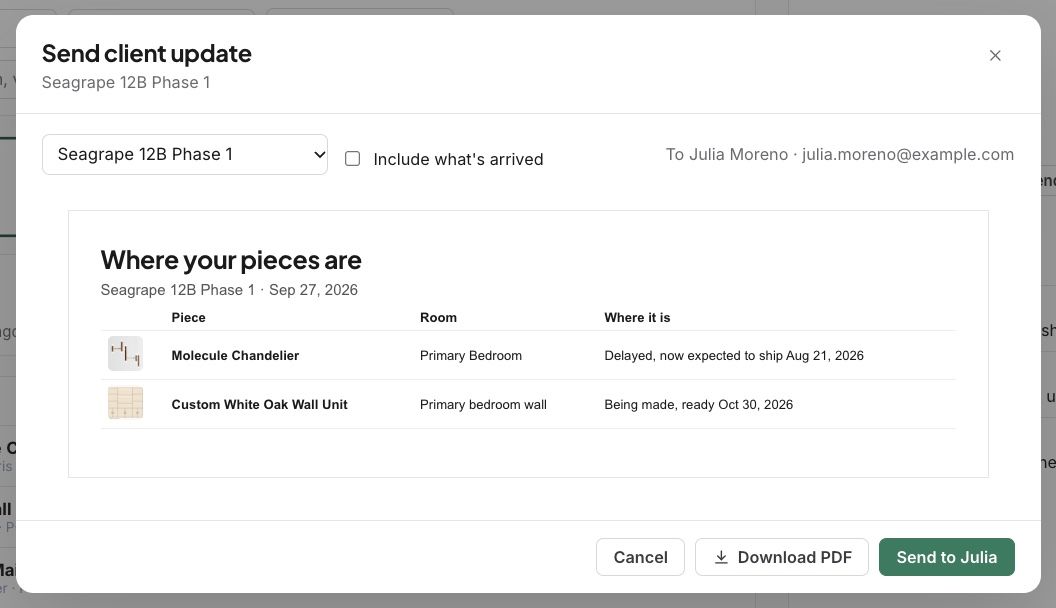The height and width of the screenshot is (608, 1056).
Task: Click the Molecule Chandelier thumbnail
Action: point(125,353)
